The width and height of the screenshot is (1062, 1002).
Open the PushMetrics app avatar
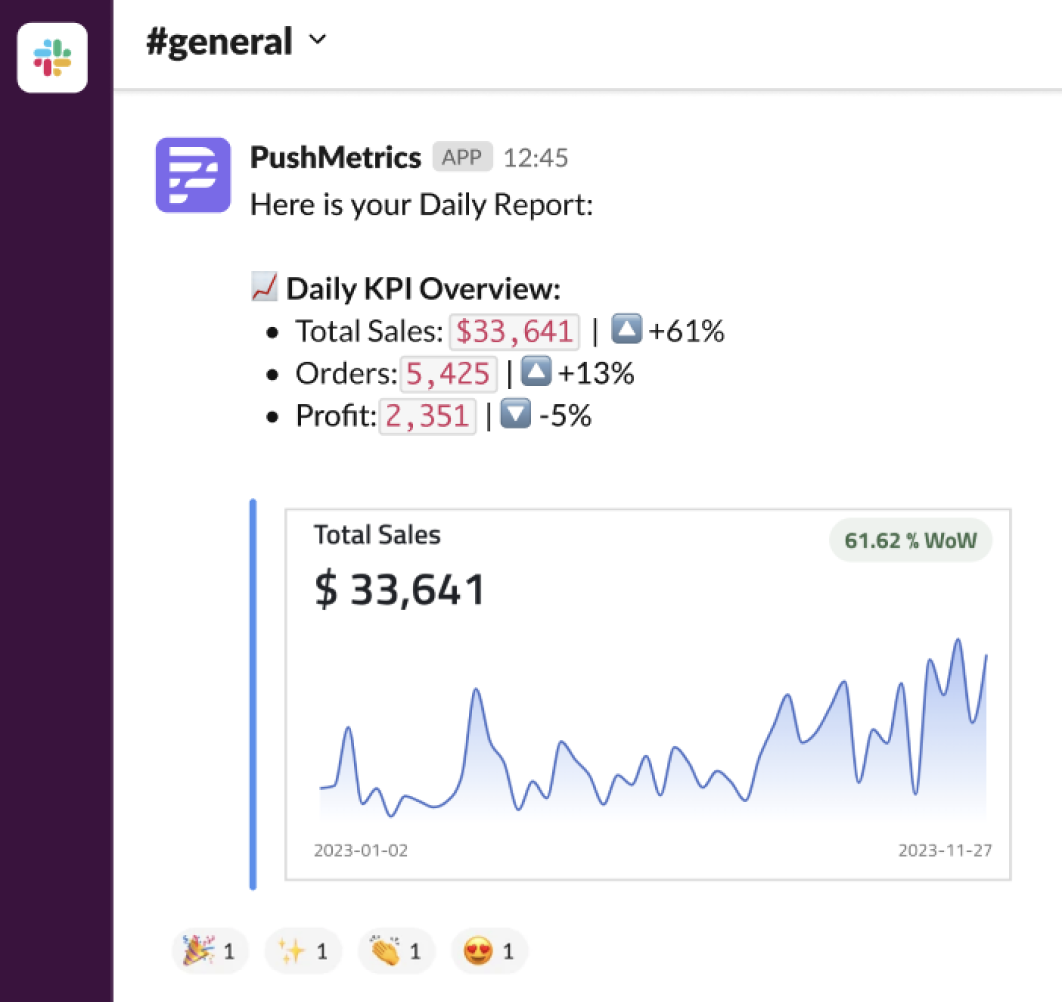pyautogui.click(x=194, y=175)
